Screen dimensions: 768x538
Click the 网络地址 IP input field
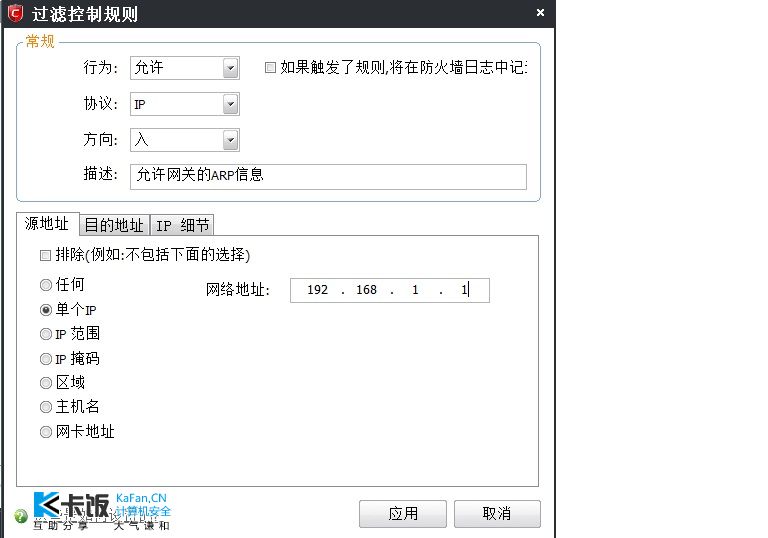tap(389, 290)
